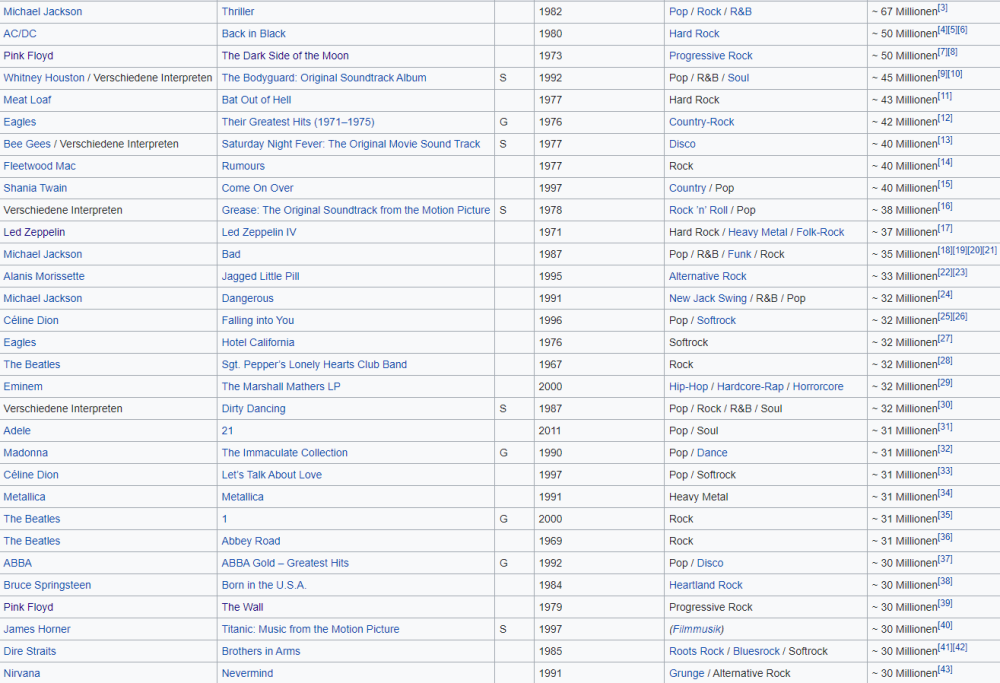
Task: Open the Bruce Springsteen artist link
Action: (47, 585)
